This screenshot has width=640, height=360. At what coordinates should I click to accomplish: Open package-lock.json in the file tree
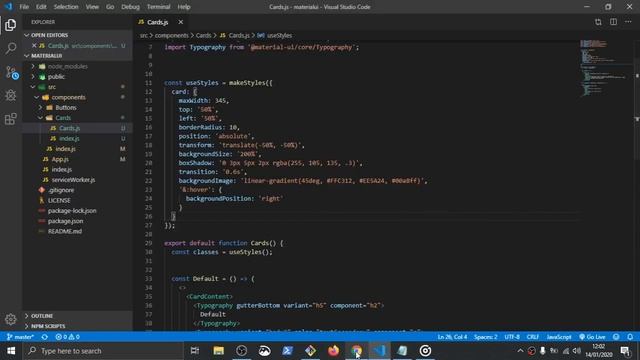72,211
